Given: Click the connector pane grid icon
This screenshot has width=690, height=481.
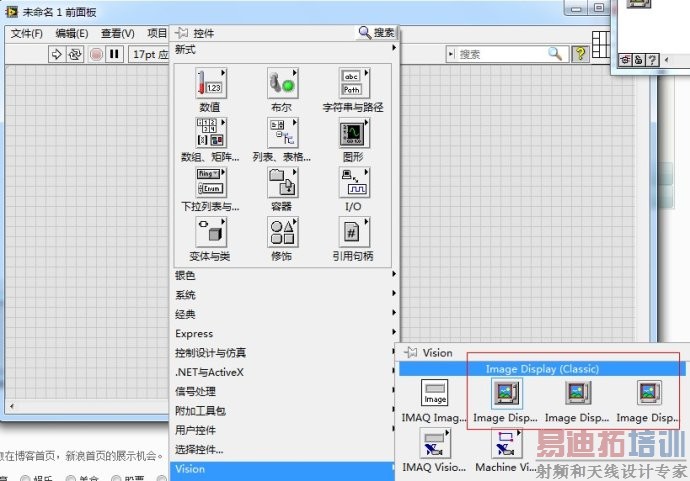Looking at the screenshot, I should (601, 44).
